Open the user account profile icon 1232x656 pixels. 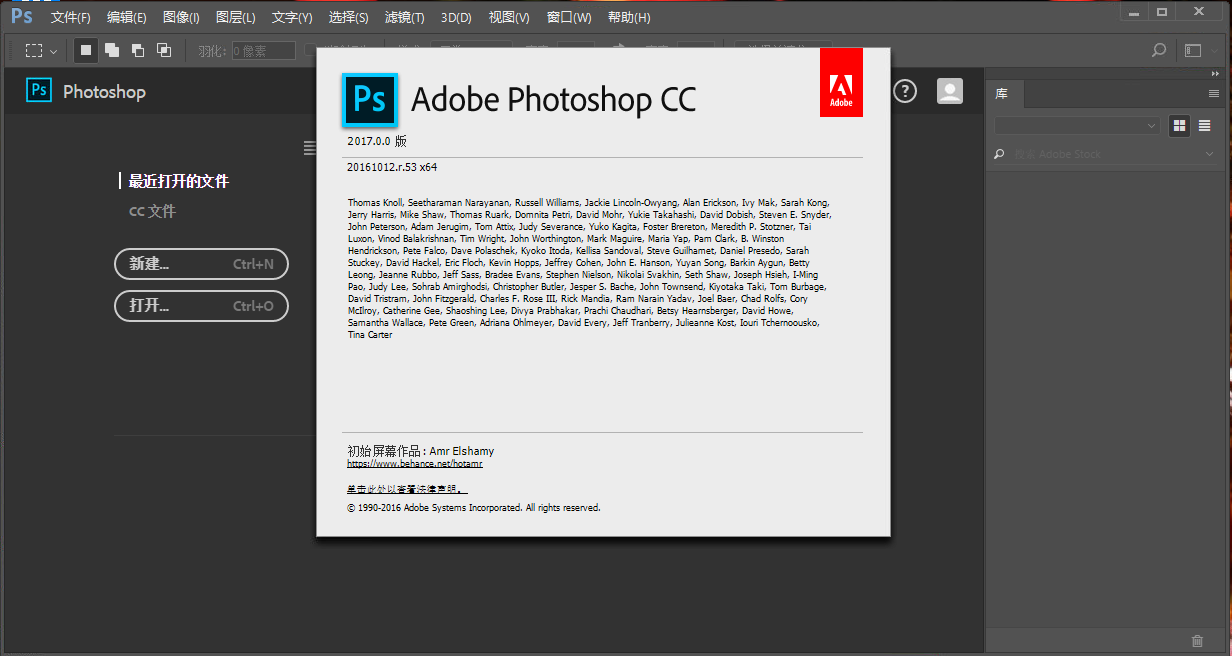coord(949,91)
